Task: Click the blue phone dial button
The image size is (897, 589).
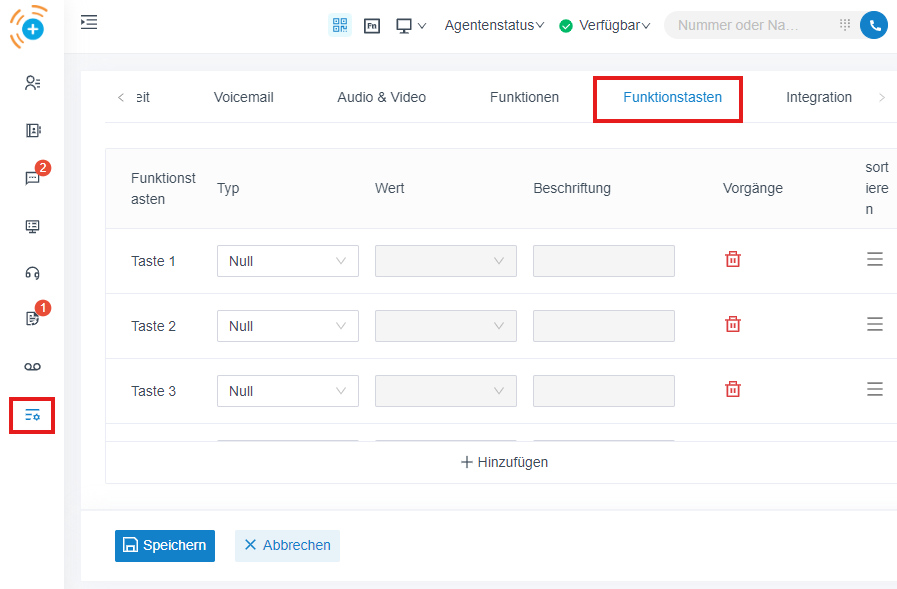Action: tap(873, 25)
